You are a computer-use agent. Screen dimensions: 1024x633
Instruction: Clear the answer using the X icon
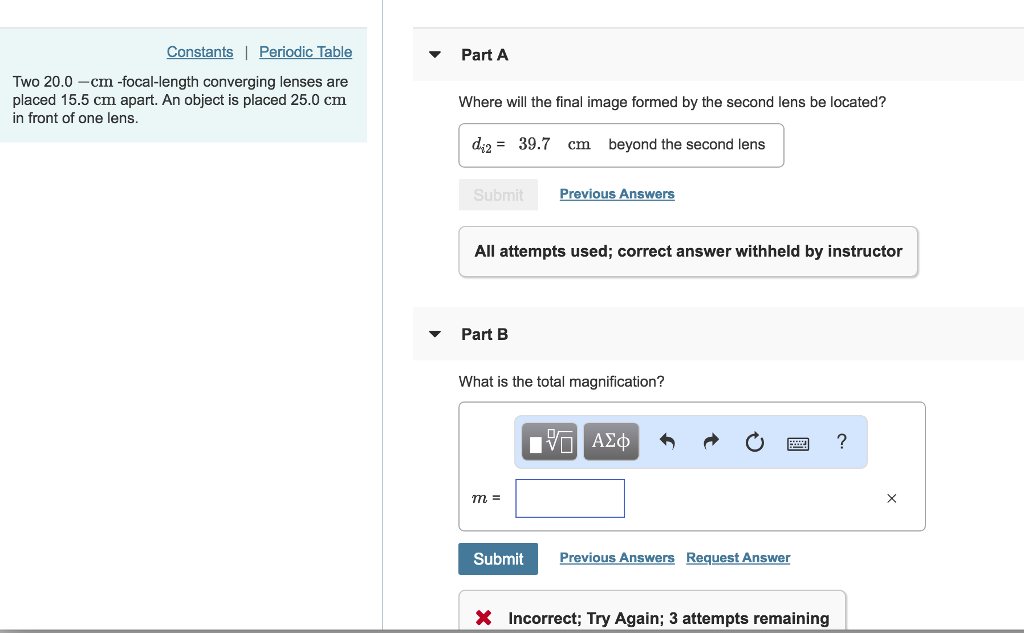[x=891, y=498]
